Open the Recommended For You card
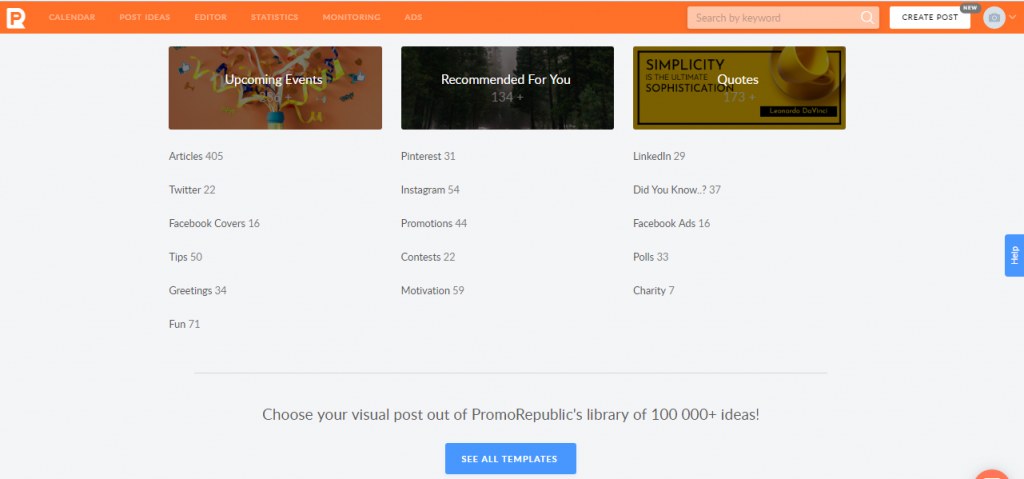This screenshot has width=1024, height=479. point(507,88)
